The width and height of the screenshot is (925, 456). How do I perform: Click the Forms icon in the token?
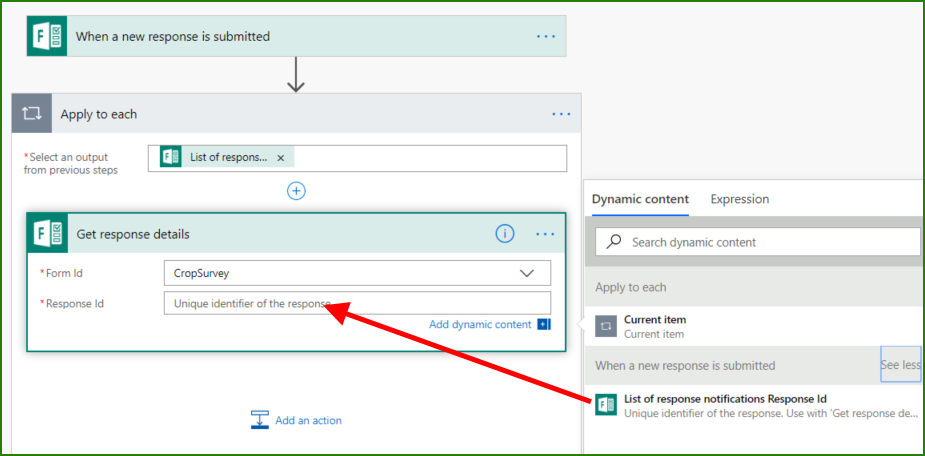click(x=170, y=158)
